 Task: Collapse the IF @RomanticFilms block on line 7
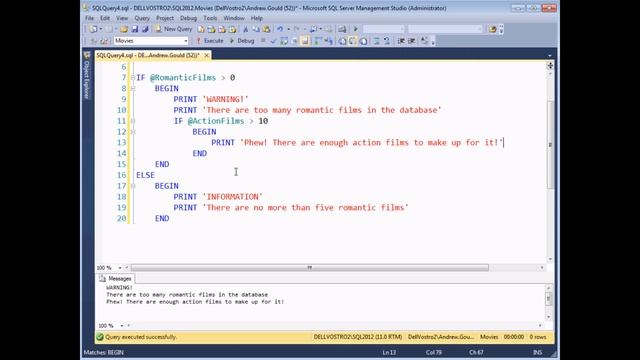click(x=133, y=78)
